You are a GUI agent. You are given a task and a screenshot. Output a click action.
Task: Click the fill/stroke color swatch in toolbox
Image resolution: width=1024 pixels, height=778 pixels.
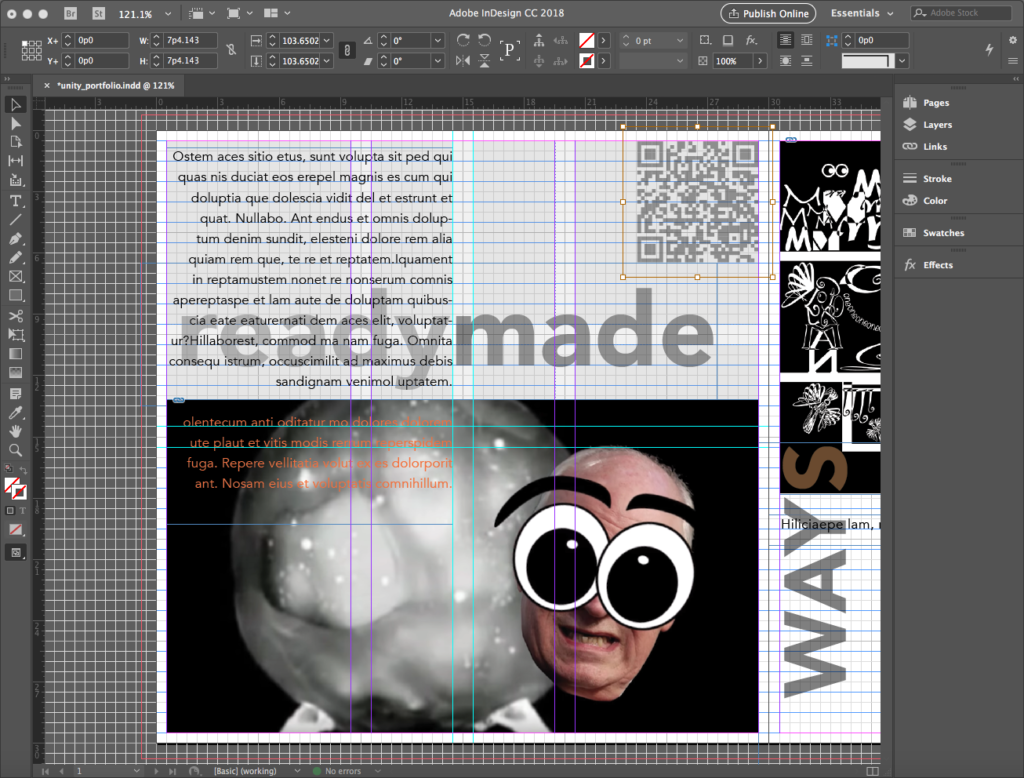14,487
